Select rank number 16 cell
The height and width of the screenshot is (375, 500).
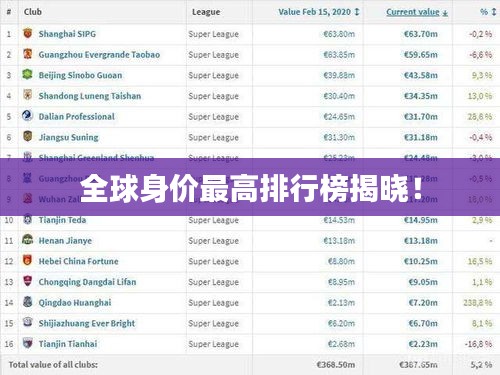(9, 344)
